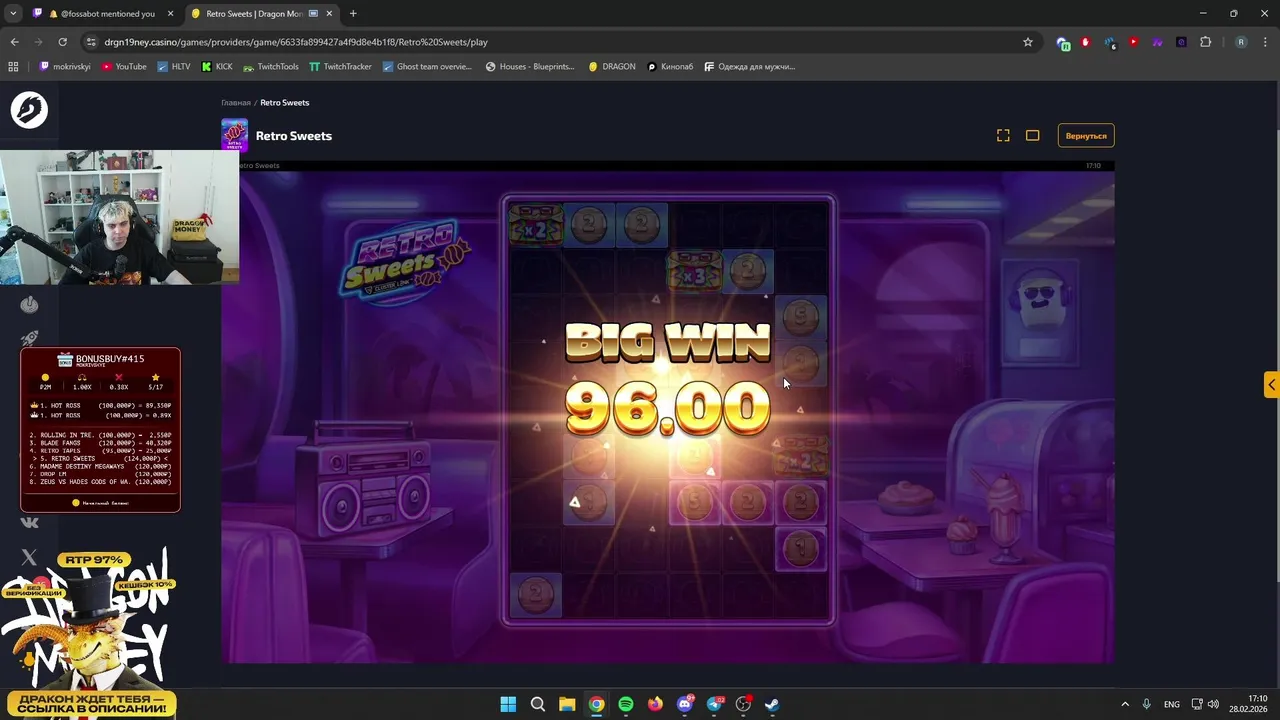This screenshot has height=720, width=1280.
Task: Open the Chrome three-dot menu
Action: pyautogui.click(x=1265, y=42)
